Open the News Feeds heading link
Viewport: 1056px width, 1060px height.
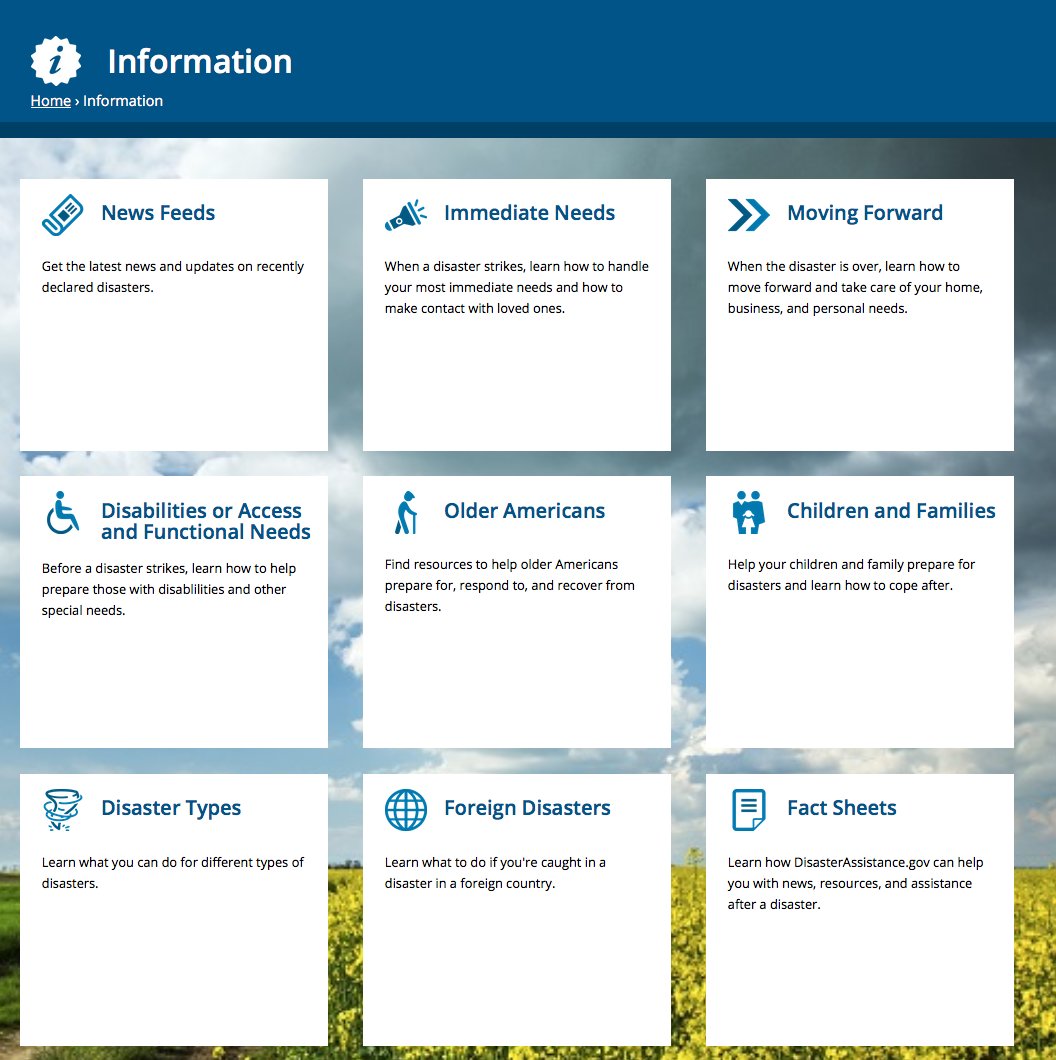pos(158,213)
